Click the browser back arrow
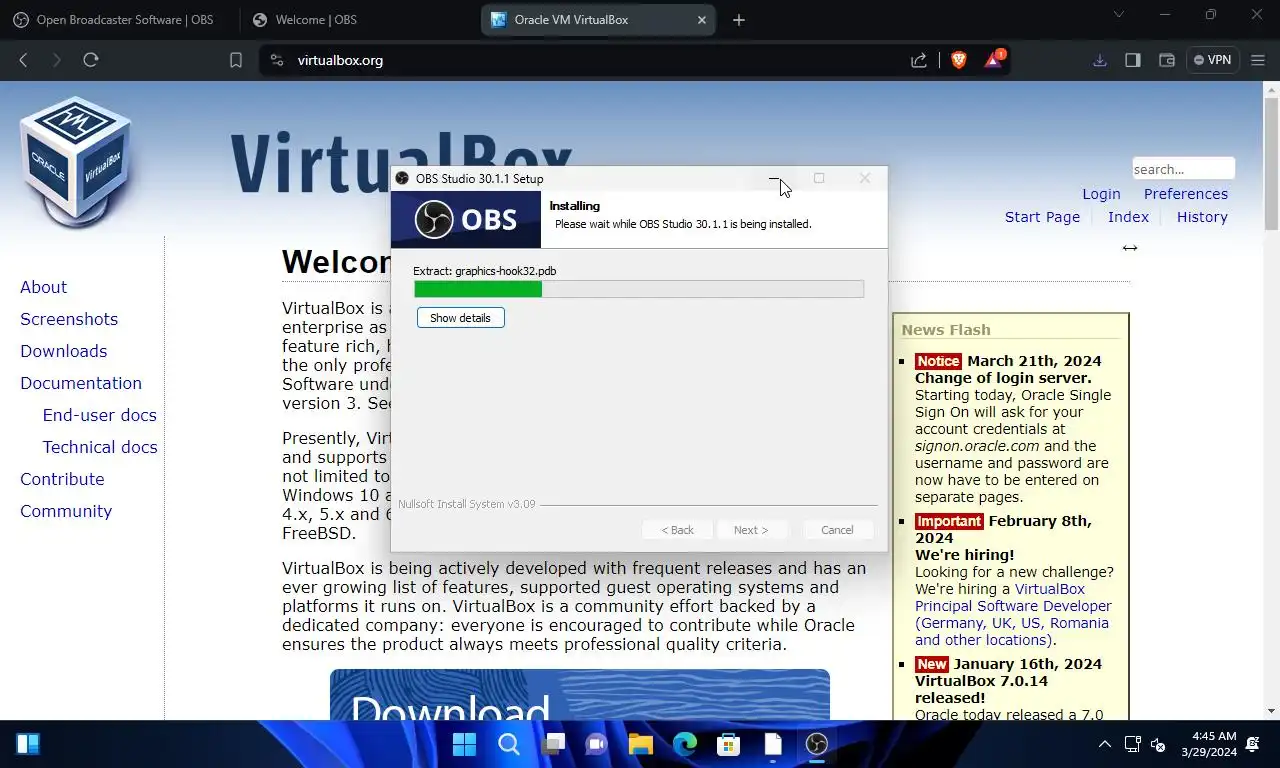1280x768 pixels. (x=23, y=60)
